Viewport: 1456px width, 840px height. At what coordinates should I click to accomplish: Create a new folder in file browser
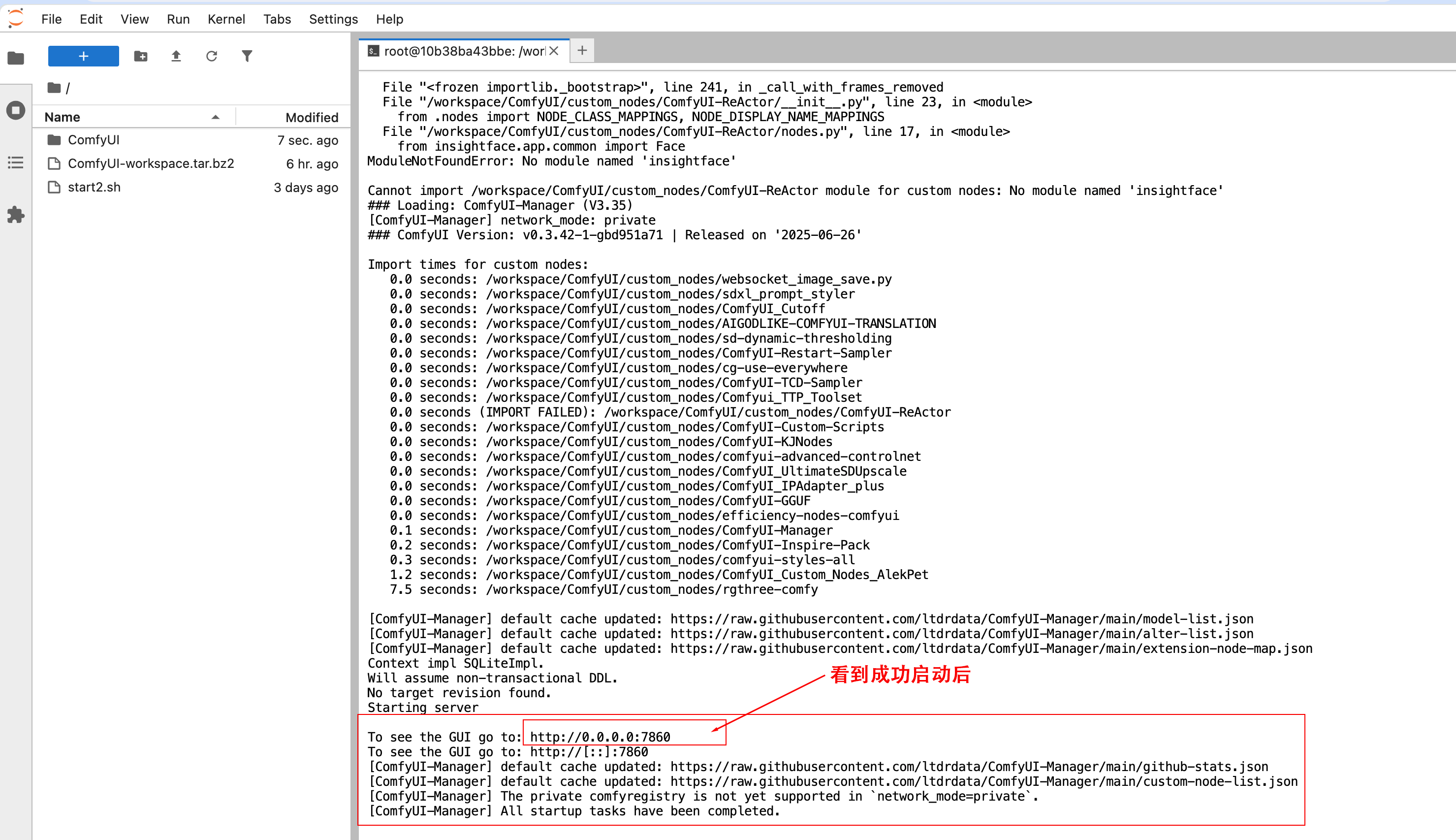pos(141,56)
